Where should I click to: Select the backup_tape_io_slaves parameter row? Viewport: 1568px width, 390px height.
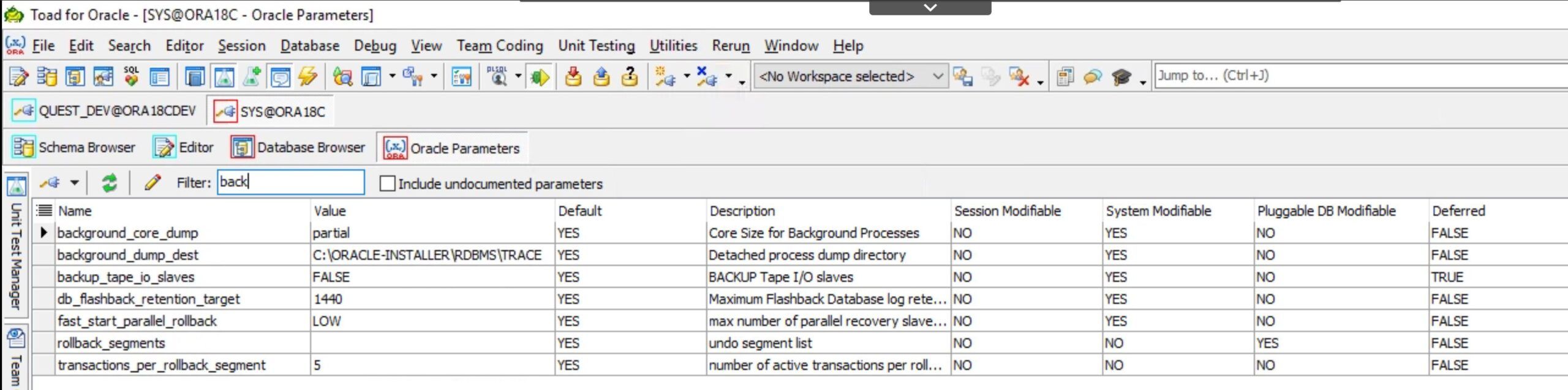point(799,277)
